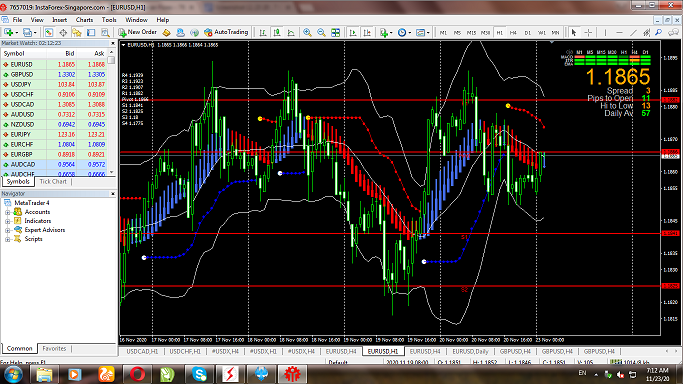Switch timeframe to H4

click(513, 33)
